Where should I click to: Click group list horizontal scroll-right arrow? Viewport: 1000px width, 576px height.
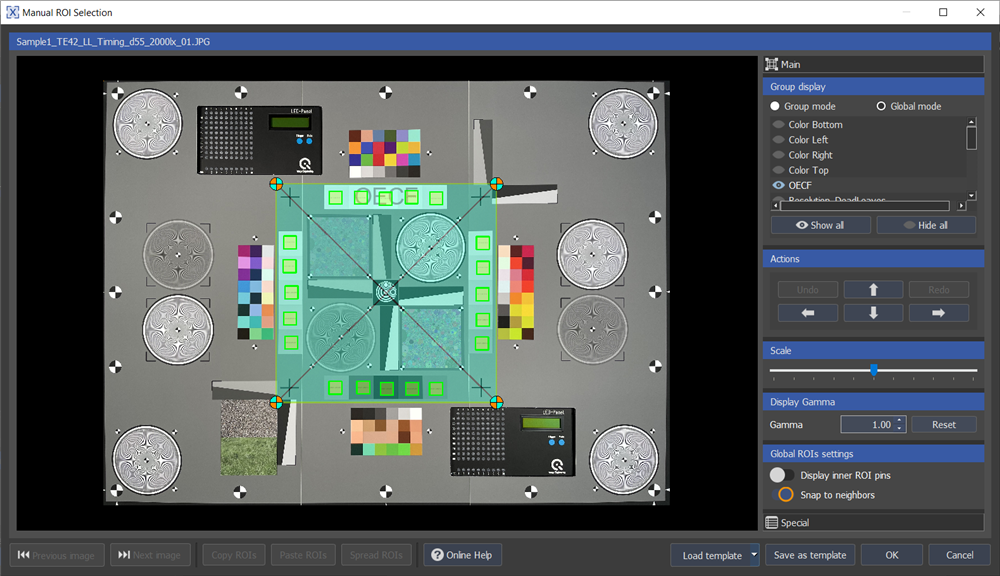[x=961, y=205]
